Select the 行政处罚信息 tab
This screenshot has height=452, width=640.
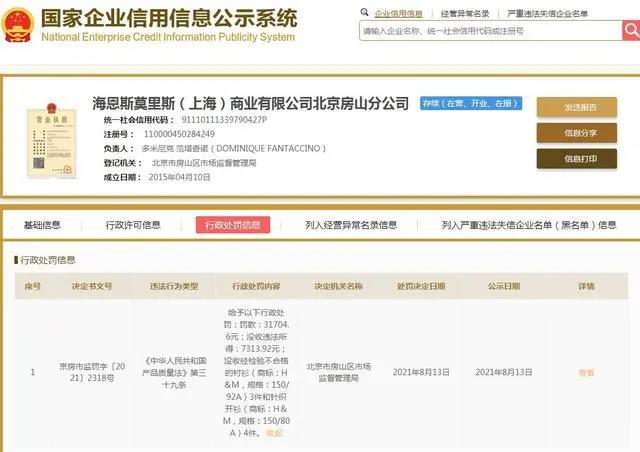[x=233, y=225]
